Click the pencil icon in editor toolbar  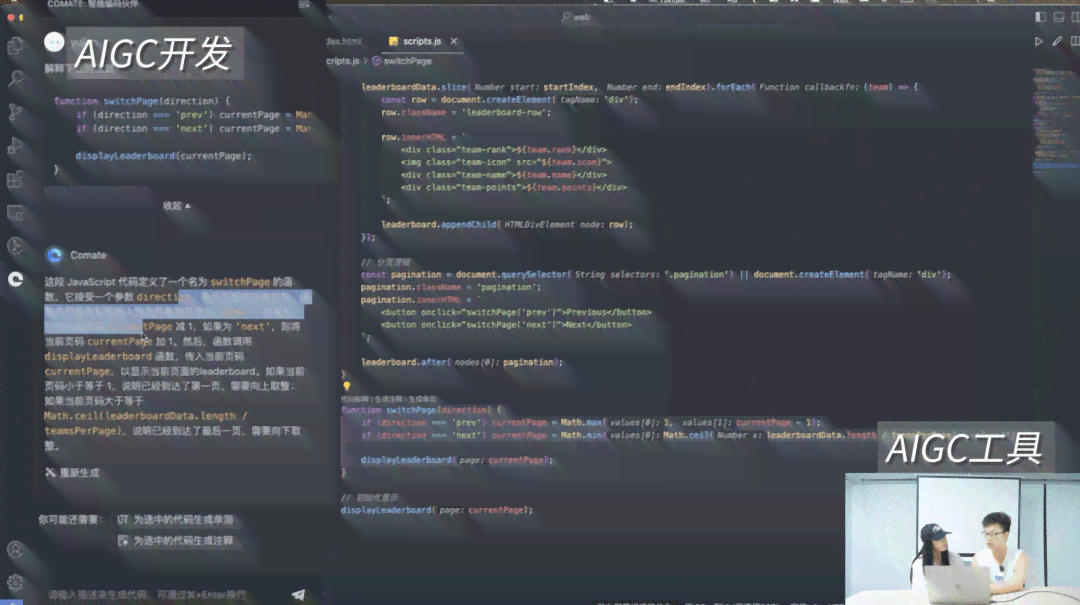[x=1057, y=41]
